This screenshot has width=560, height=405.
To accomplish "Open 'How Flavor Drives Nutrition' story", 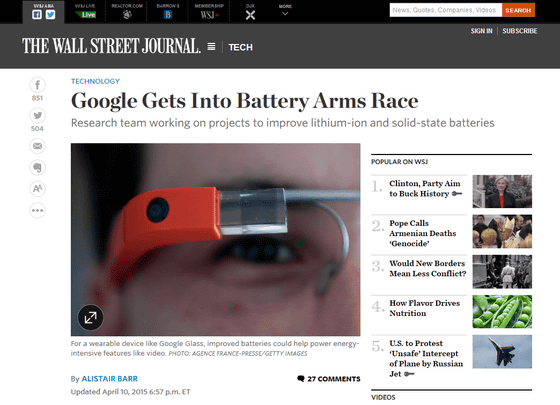I will [x=425, y=308].
